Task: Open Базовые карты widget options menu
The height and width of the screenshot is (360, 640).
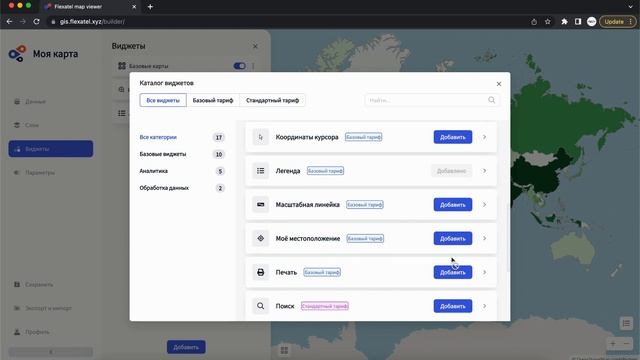Action: (x=253, y=66)
